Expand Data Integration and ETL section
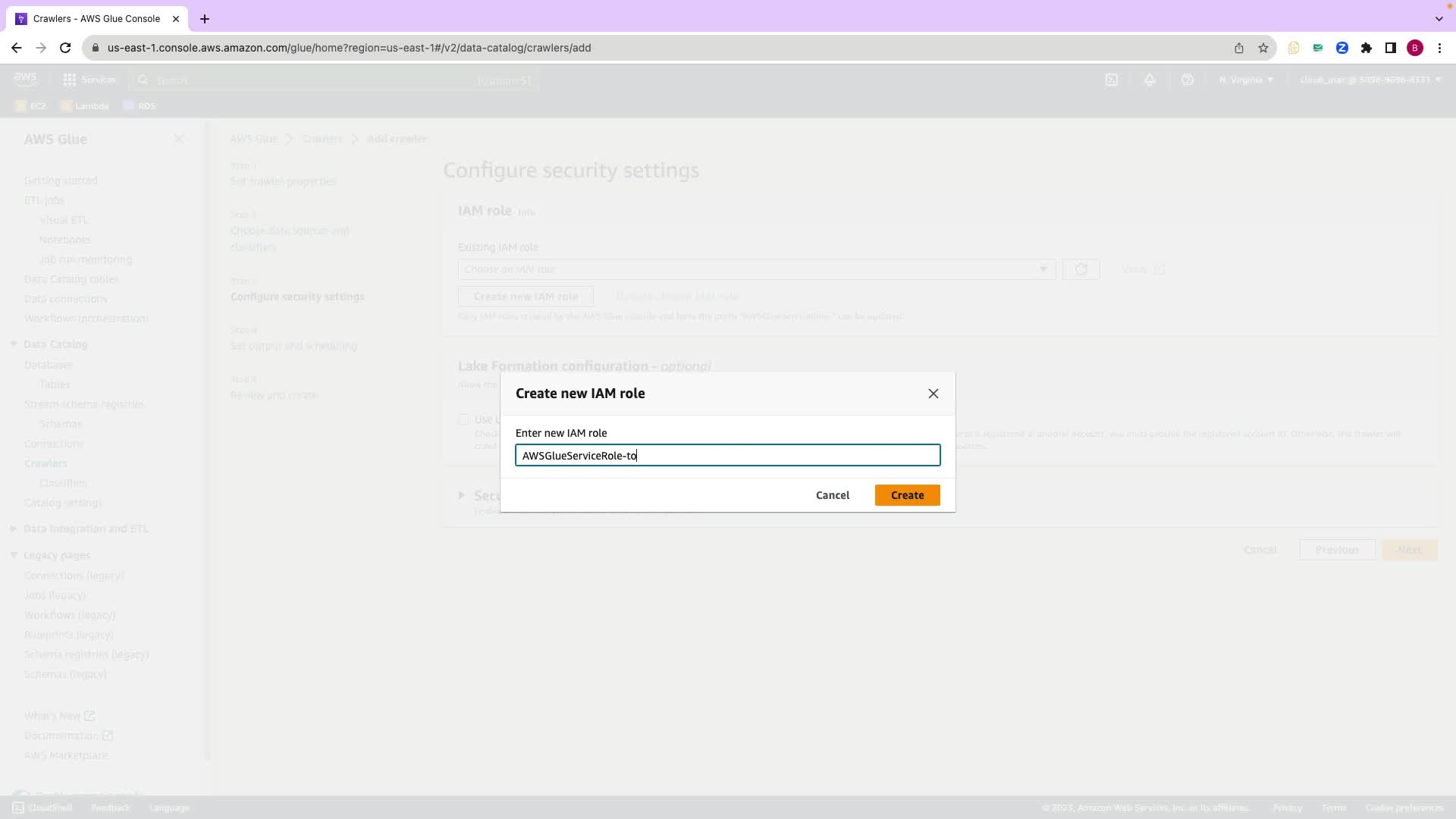1456x819 pixels. click(14, 529)
